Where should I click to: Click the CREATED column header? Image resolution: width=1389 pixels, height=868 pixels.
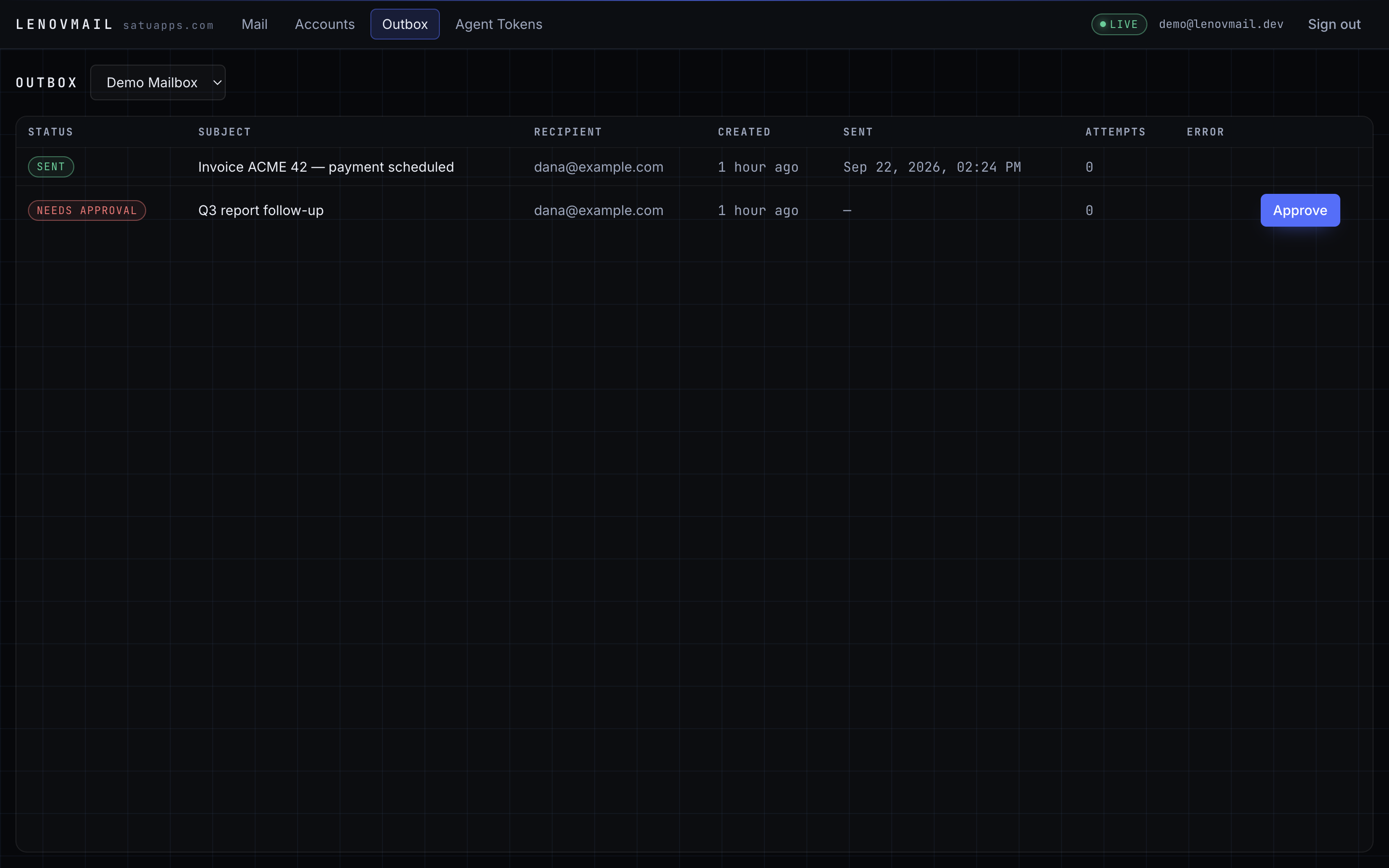[x=744, y=132]
